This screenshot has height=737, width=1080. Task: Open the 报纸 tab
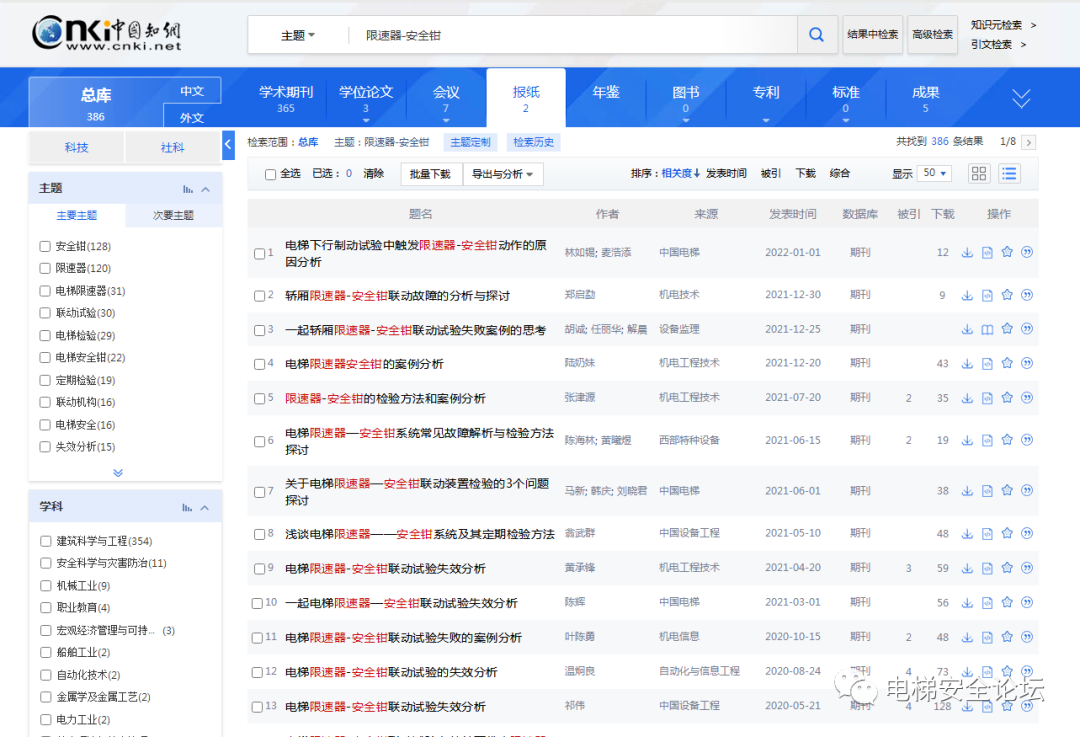pos(526,98)
